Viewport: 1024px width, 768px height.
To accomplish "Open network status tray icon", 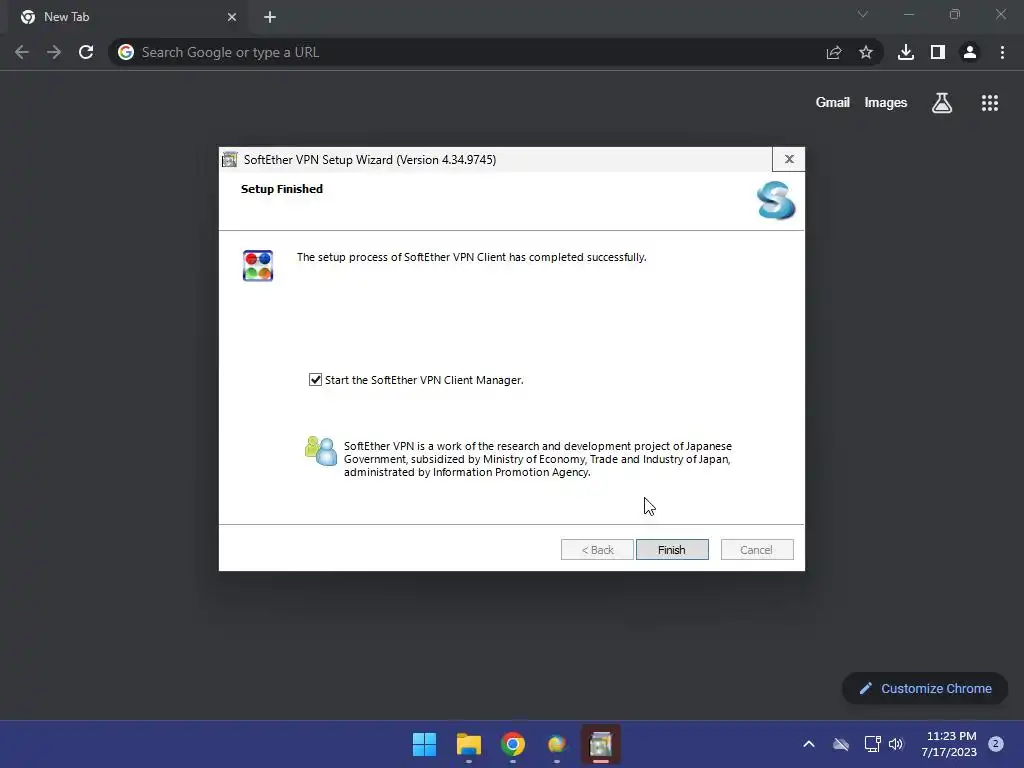I will click(872, 744).
